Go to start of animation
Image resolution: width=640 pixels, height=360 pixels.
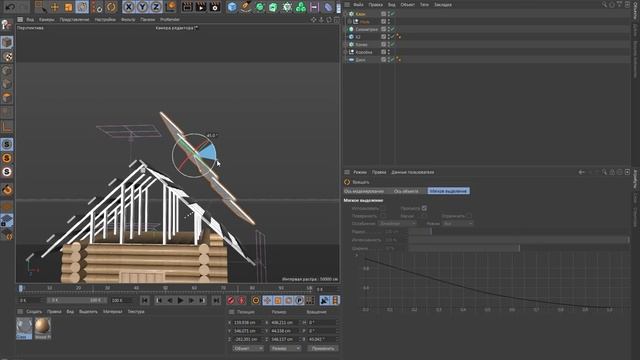coord(145,300)
